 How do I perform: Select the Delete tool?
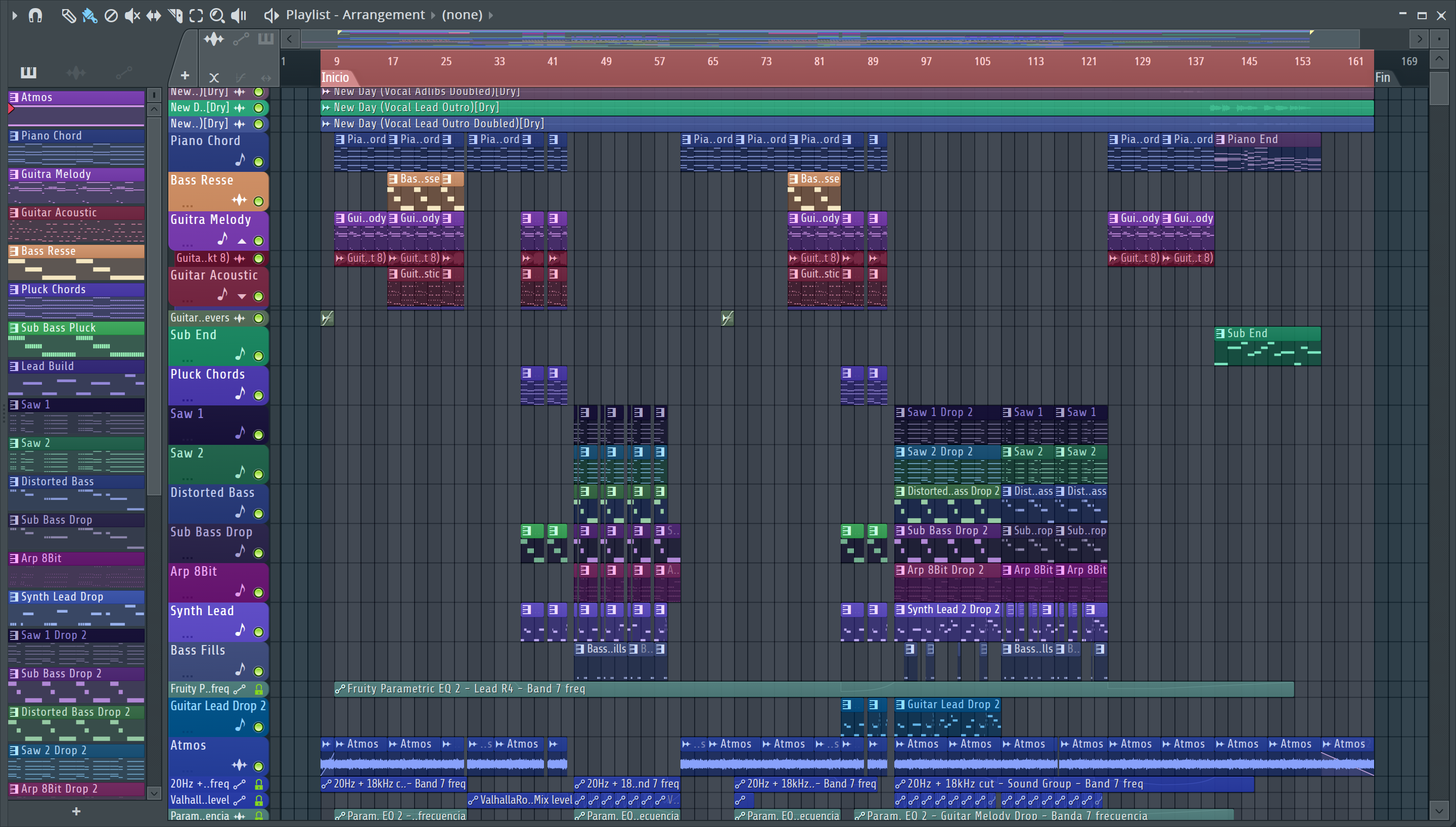[111, 15]
